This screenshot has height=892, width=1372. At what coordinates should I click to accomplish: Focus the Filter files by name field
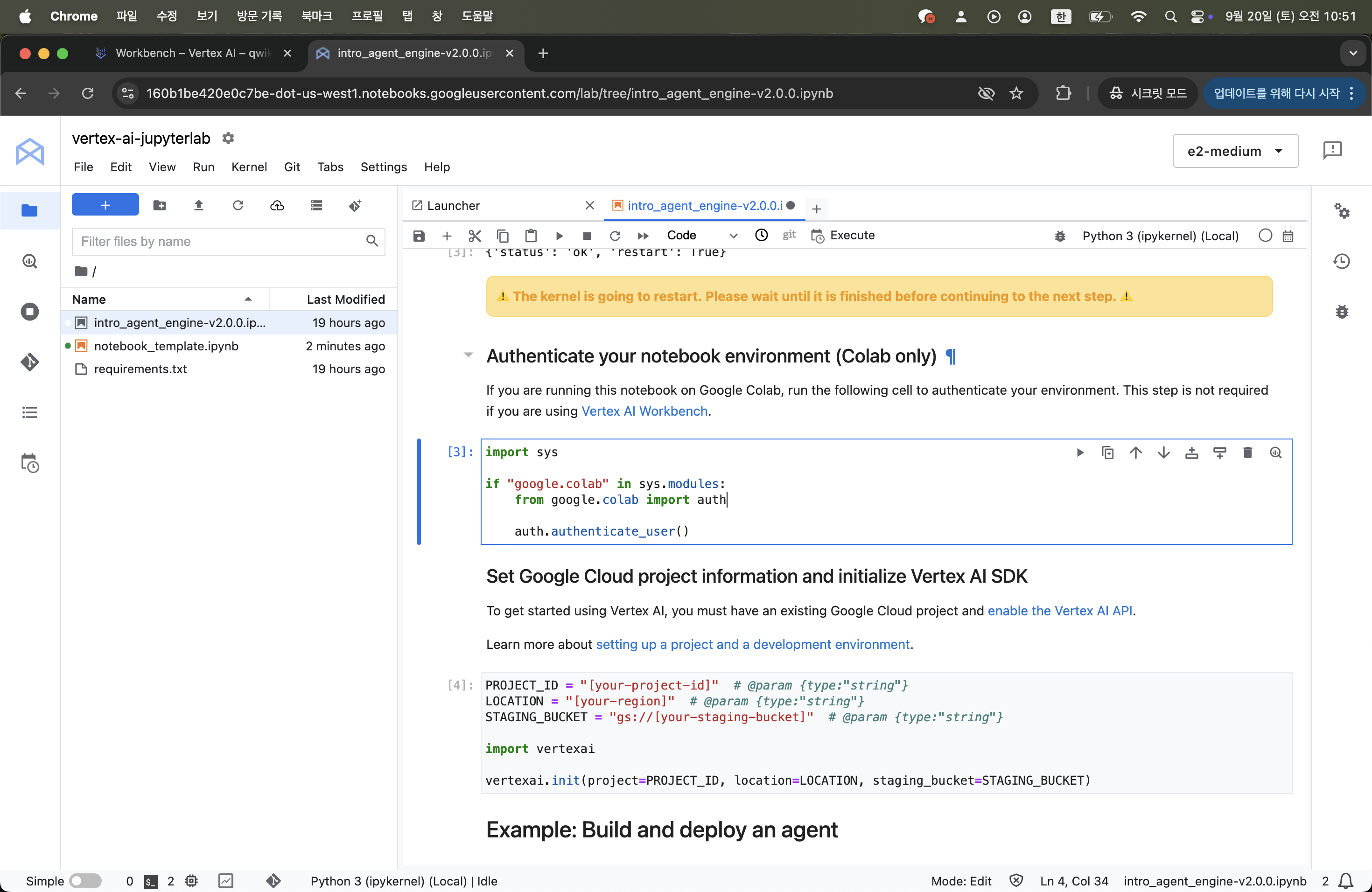coord(219,242)
